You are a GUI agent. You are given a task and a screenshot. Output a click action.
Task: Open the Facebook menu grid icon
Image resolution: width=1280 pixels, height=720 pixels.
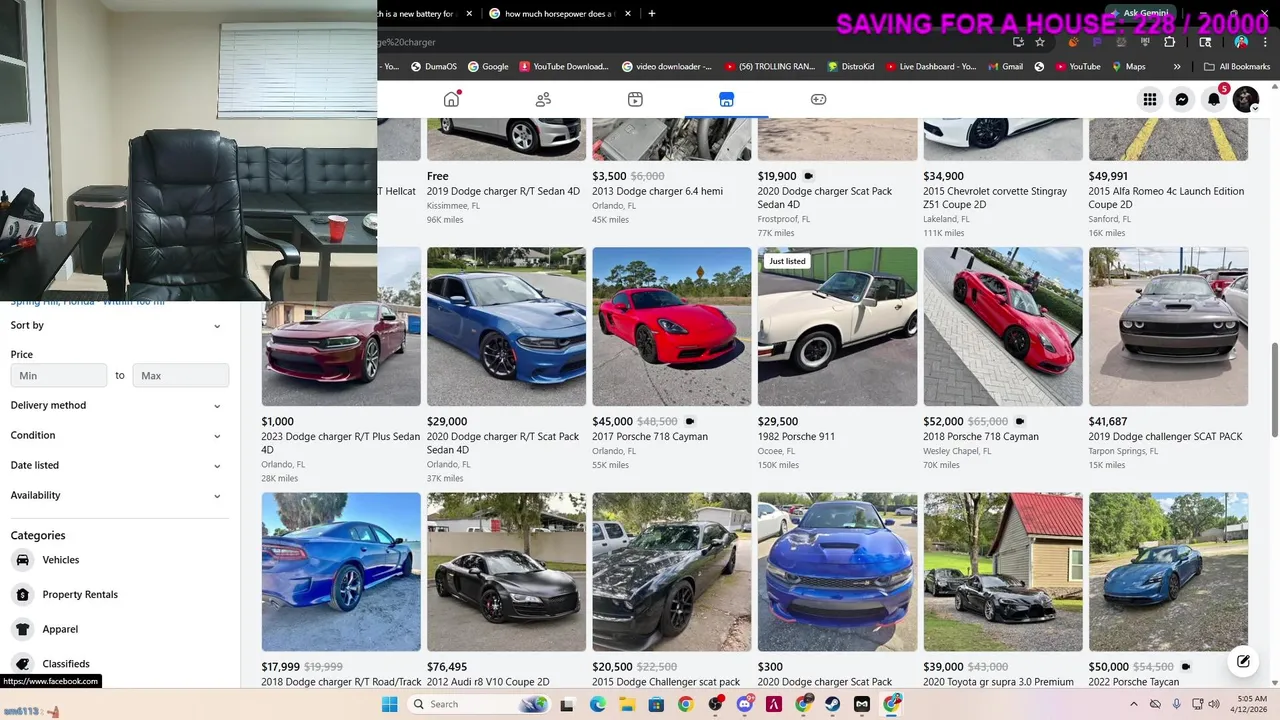[x=1150, y=99]
